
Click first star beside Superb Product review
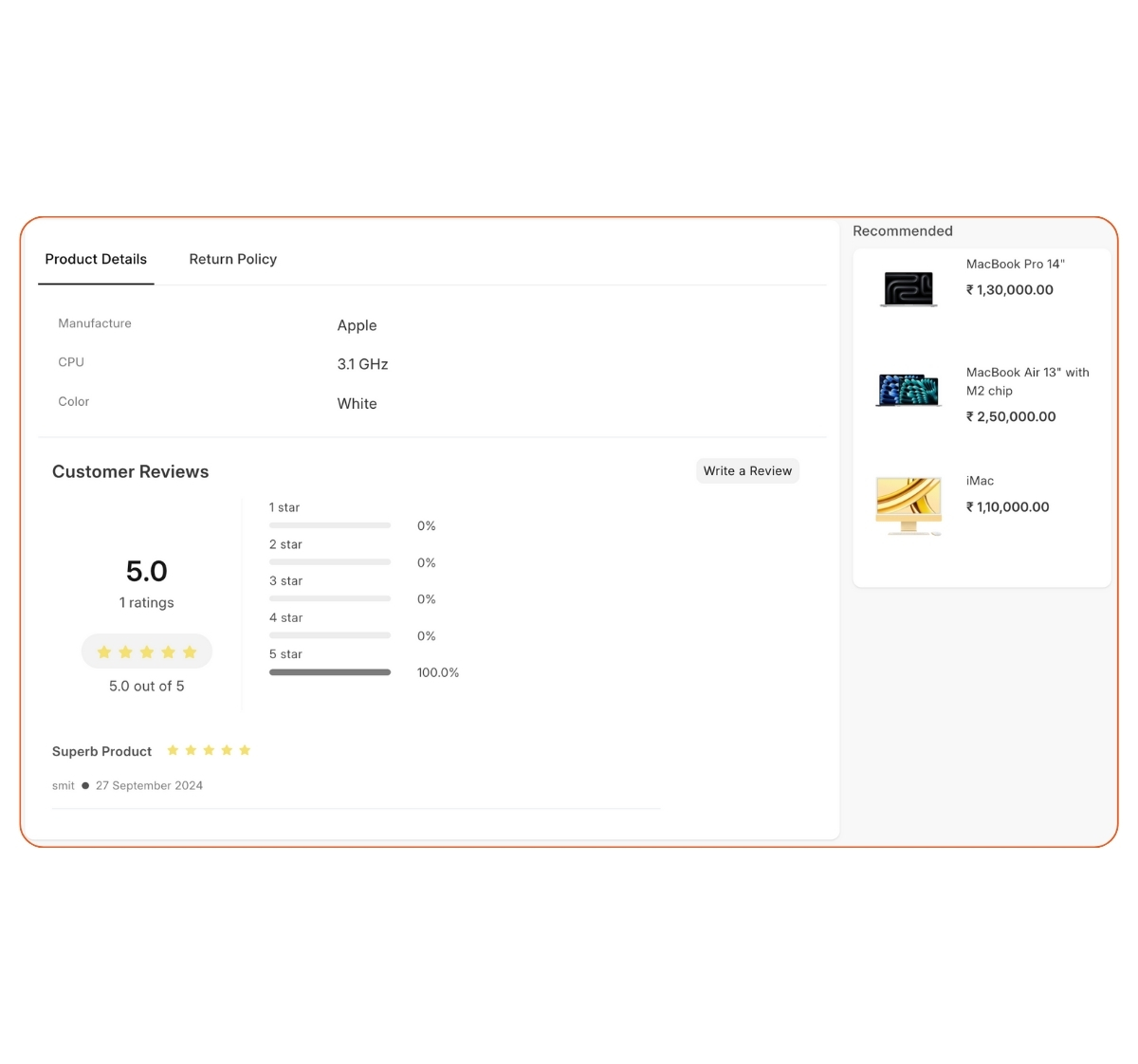(x=173, y=750)
